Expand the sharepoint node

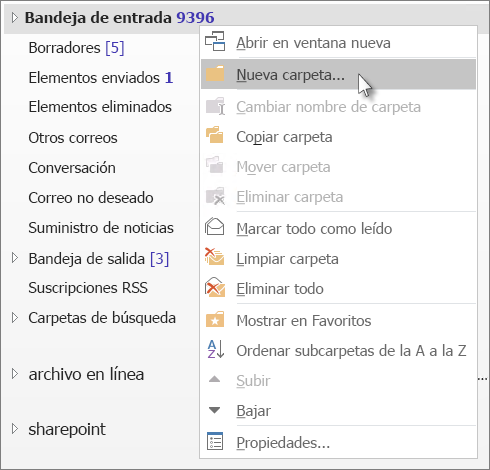point(14,429)
